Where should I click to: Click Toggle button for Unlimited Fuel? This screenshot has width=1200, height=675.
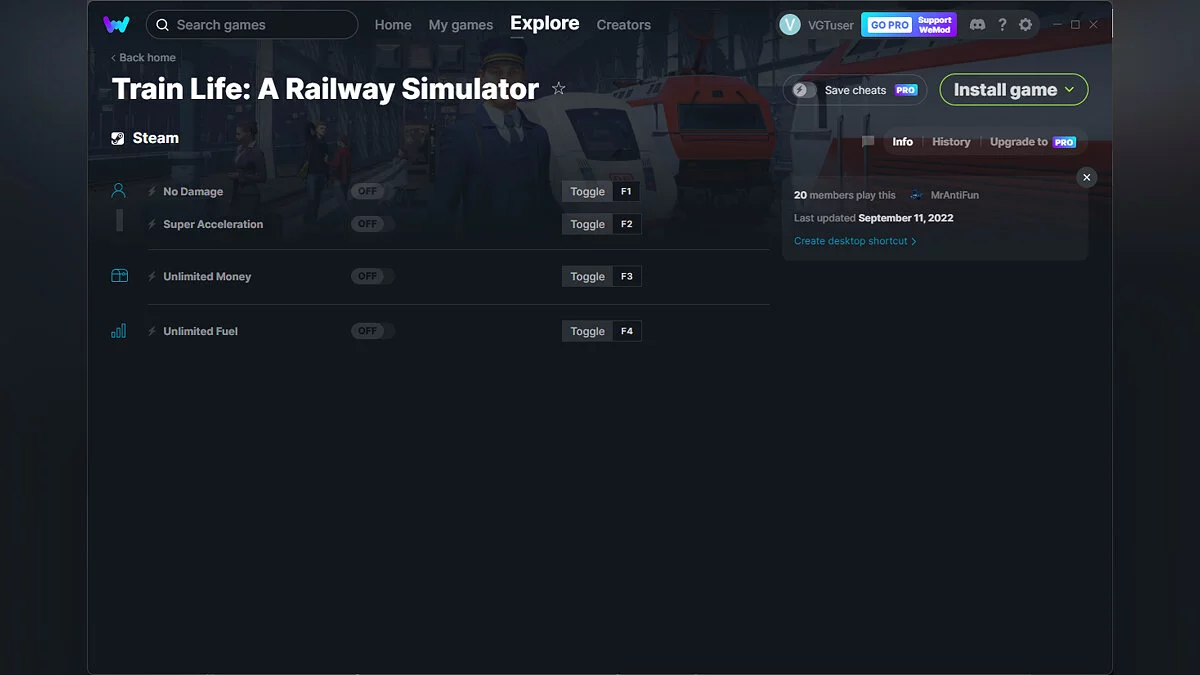click(588, 331)
